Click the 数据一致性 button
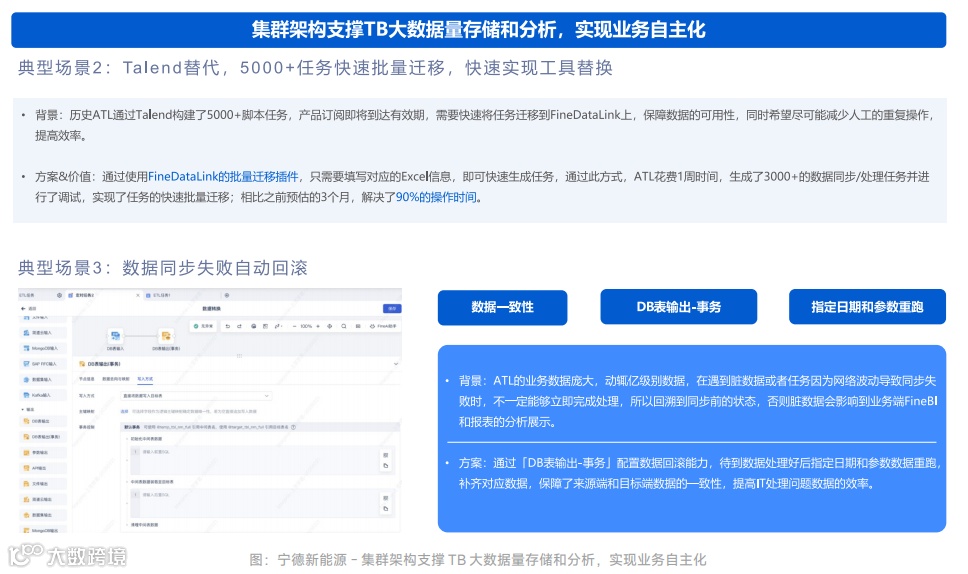Viewport: 968px width, 574px height. click(x=503, y=307)
